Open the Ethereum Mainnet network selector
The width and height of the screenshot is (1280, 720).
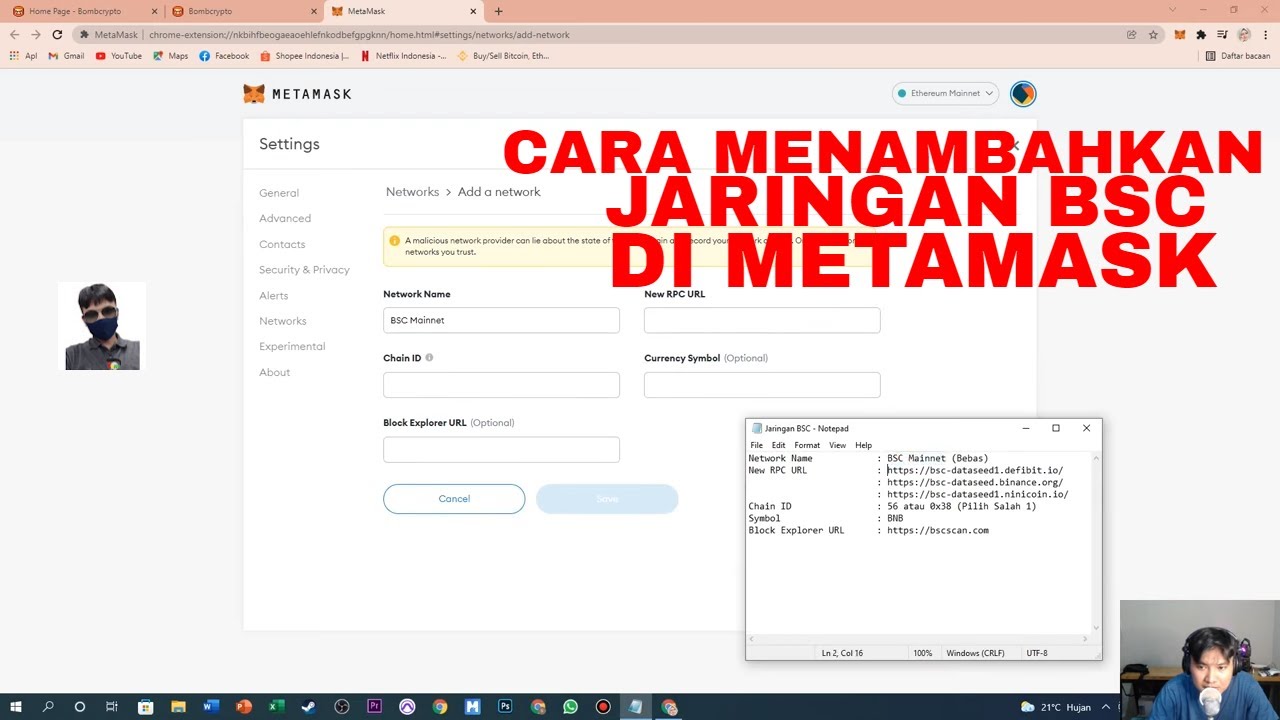click(945, 94)
